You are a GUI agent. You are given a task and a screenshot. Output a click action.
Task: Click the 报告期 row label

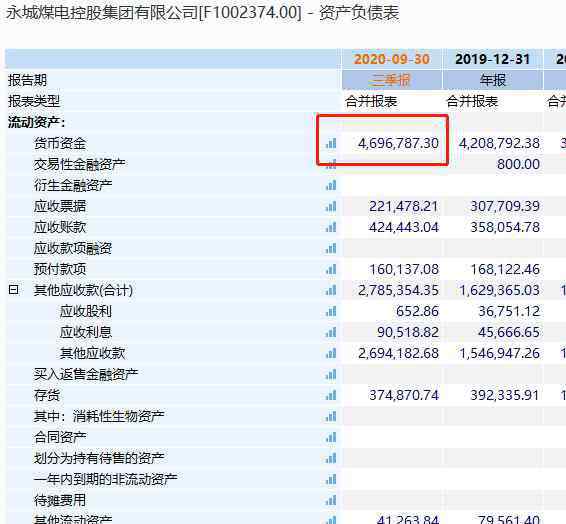[x=27, y=80]
